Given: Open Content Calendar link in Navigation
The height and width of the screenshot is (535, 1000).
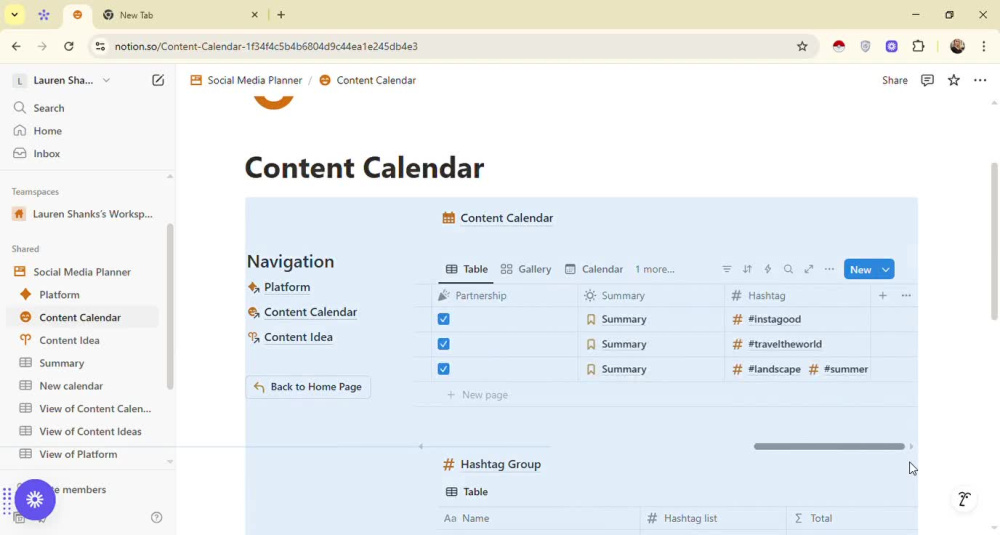Looking at the screenshot, I should coord(310,312).
